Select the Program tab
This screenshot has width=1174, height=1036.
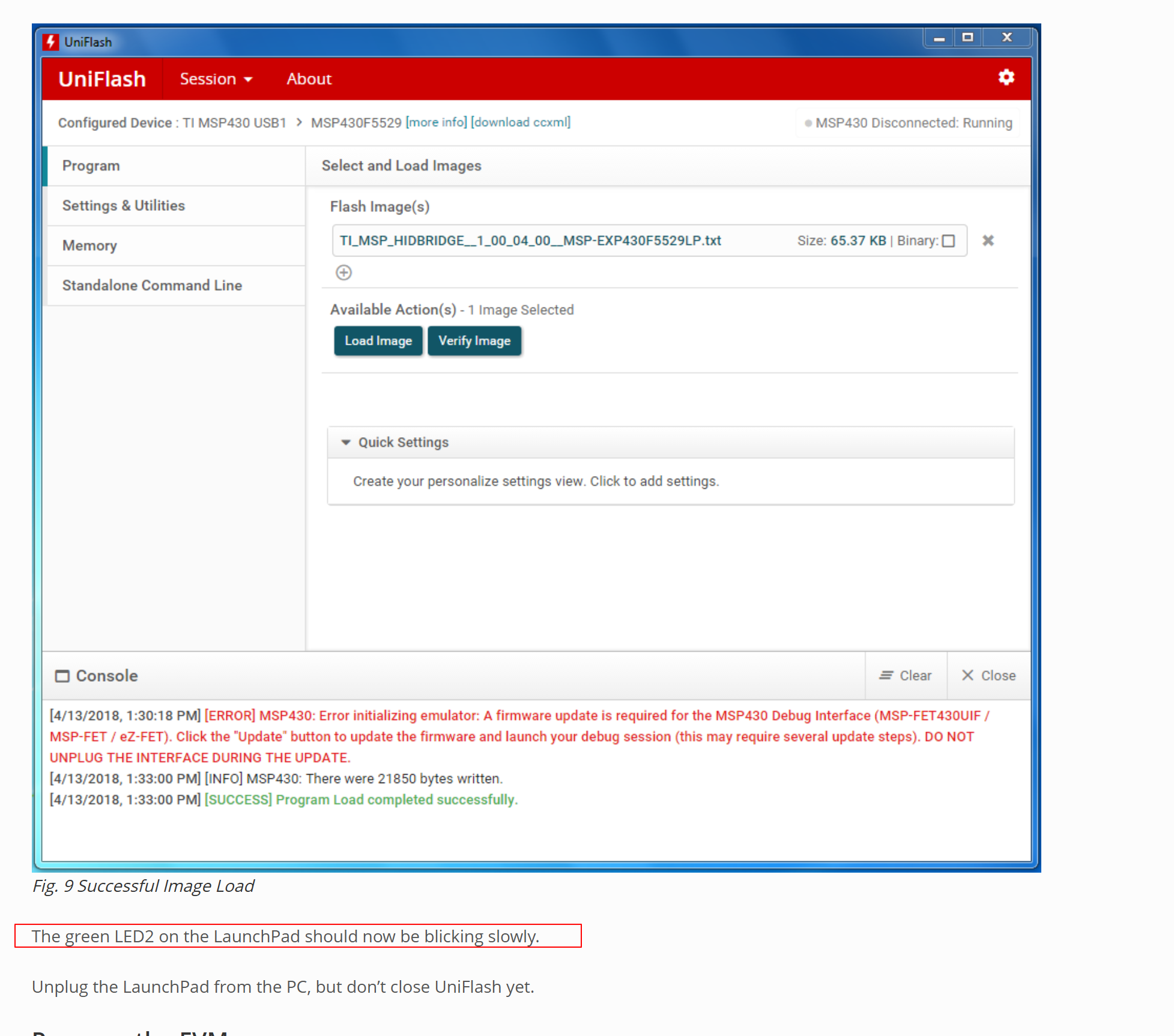coord(176,166)
